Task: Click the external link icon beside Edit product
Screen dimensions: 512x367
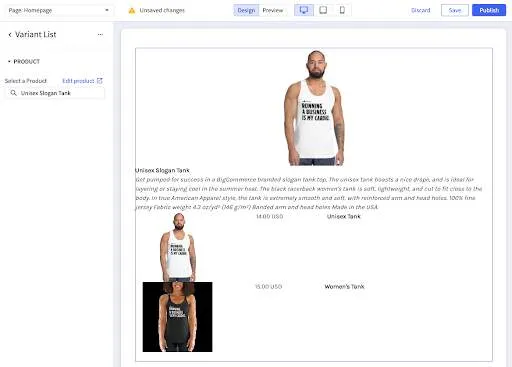Action: coord(100,81)
